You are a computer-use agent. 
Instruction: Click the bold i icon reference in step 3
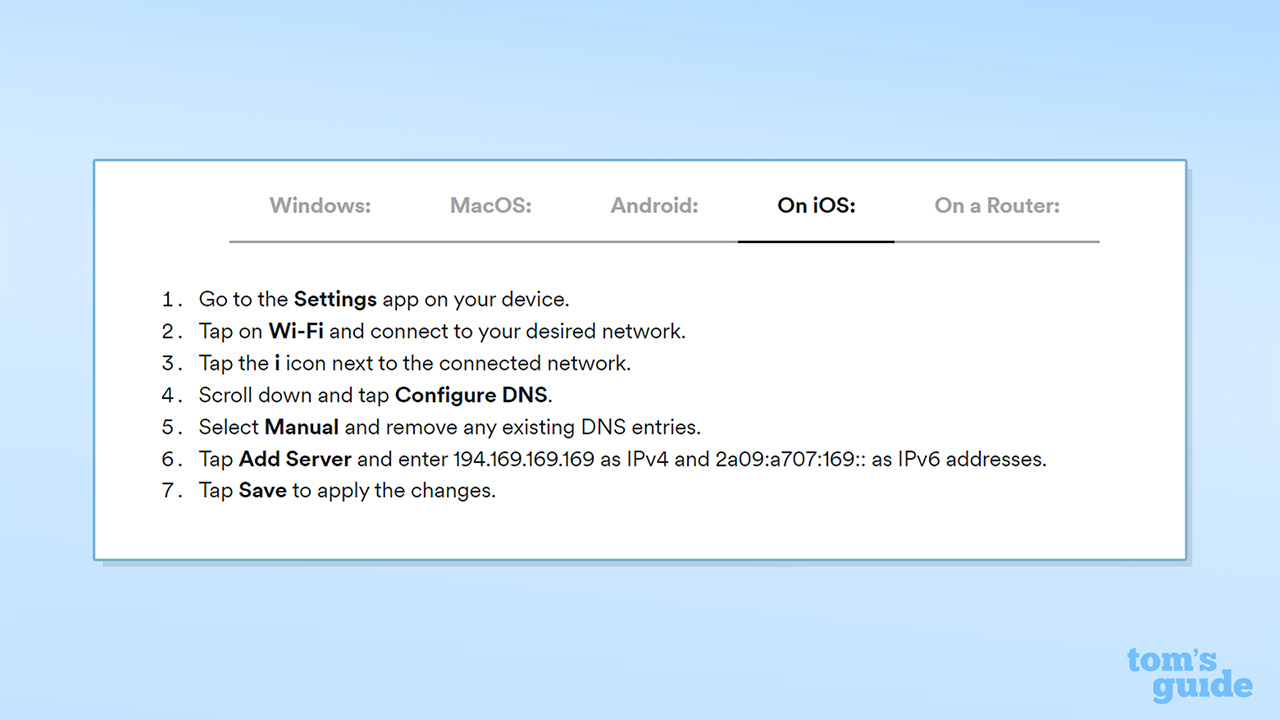tap(277, 363)
